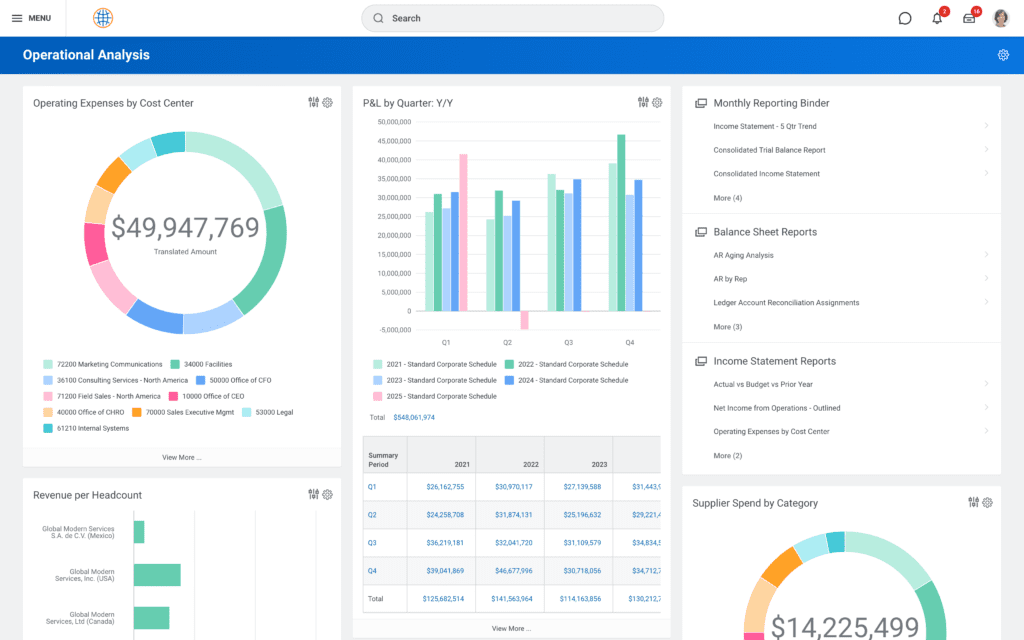Click the gear icon on the Operational Analysis header
Viewport: 1024px width, 640px height.
tap(1003, 55)
